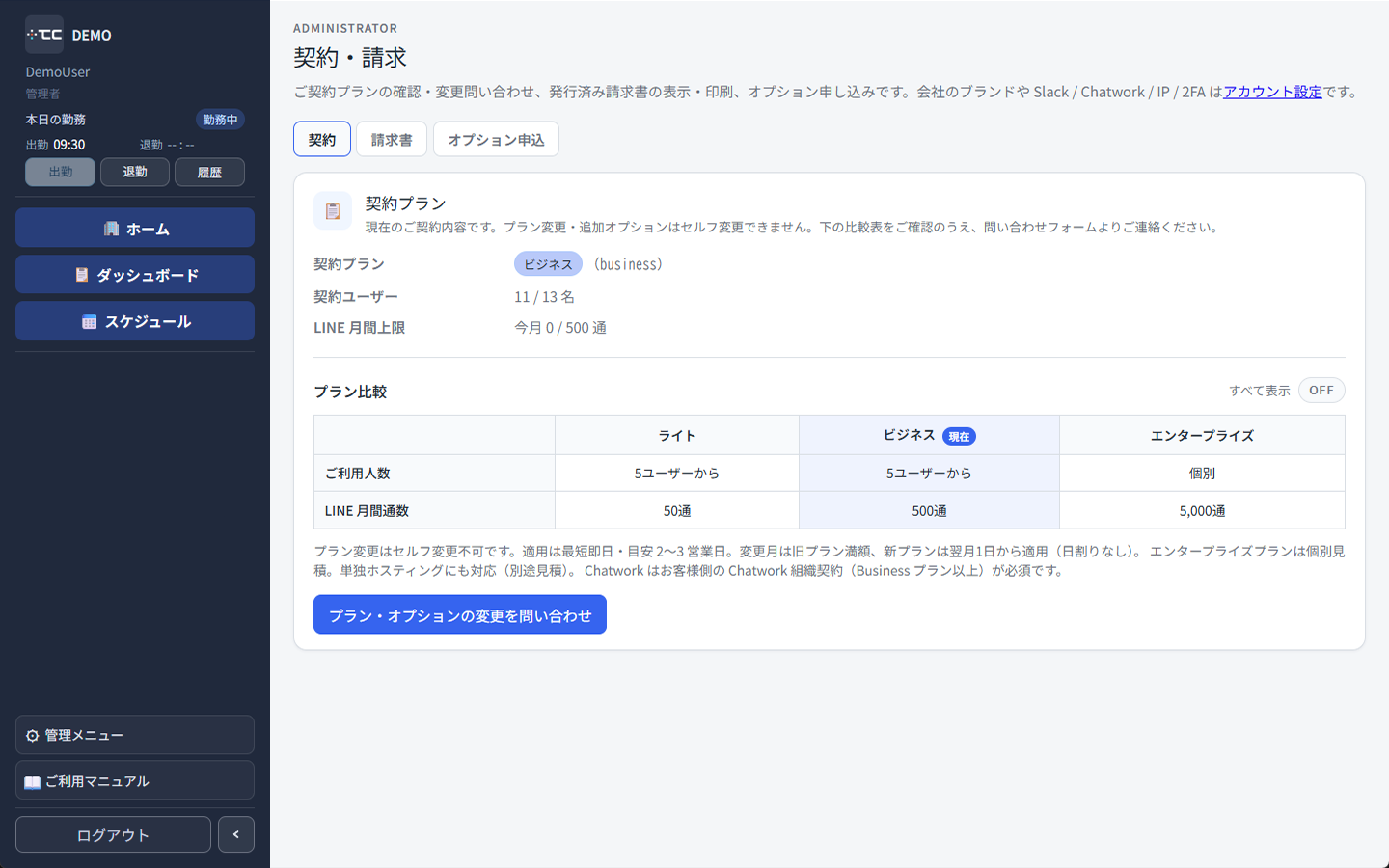The image size is (1389, 868).
Task: Click the 500通 cell under ビジネス
Action: [929, 510]
